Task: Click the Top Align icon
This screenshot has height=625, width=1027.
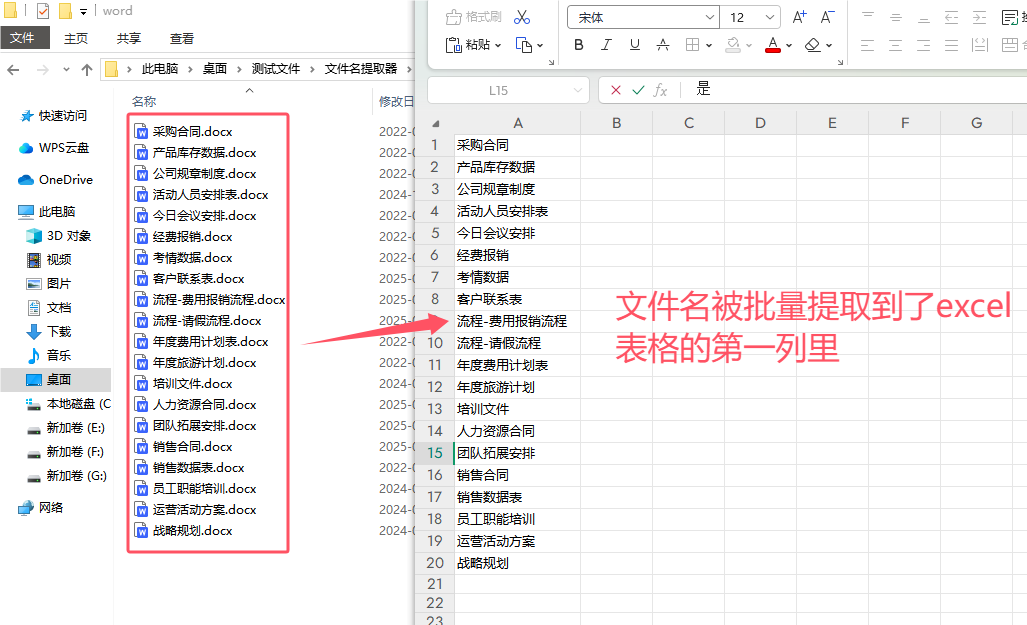Action: click(868, 17)
